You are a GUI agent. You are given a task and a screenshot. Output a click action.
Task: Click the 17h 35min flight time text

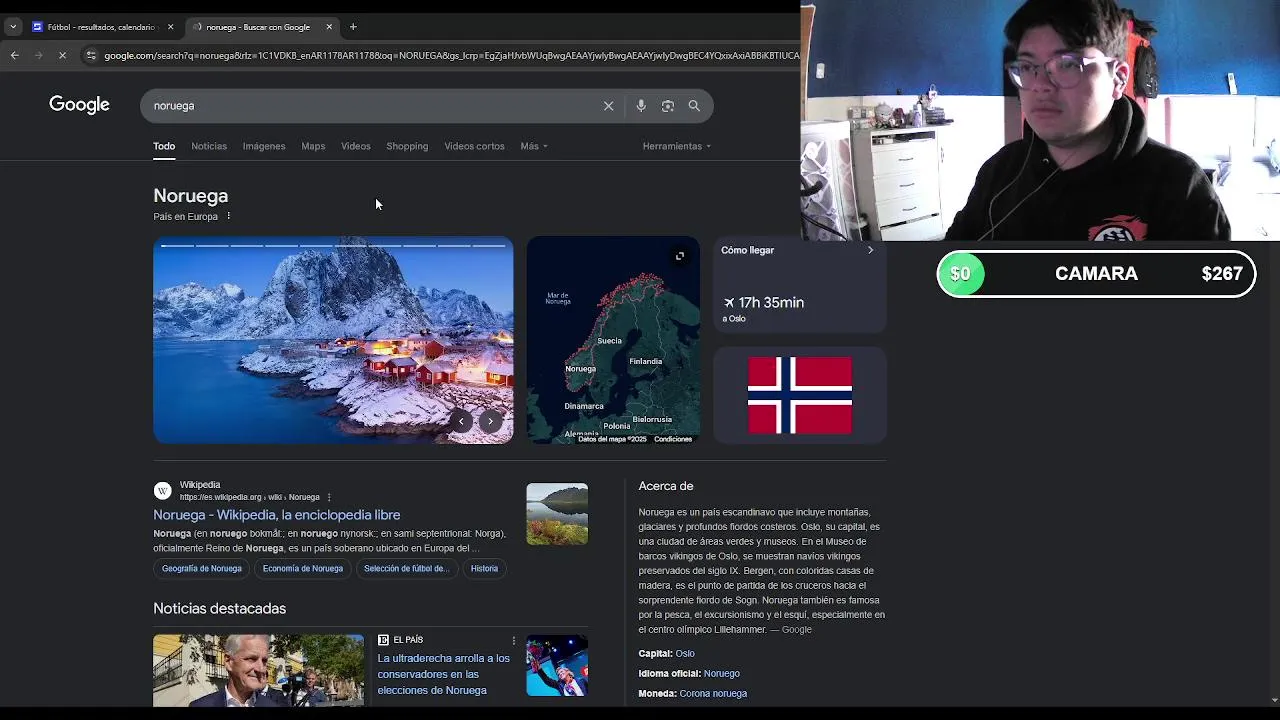point(771,302)
